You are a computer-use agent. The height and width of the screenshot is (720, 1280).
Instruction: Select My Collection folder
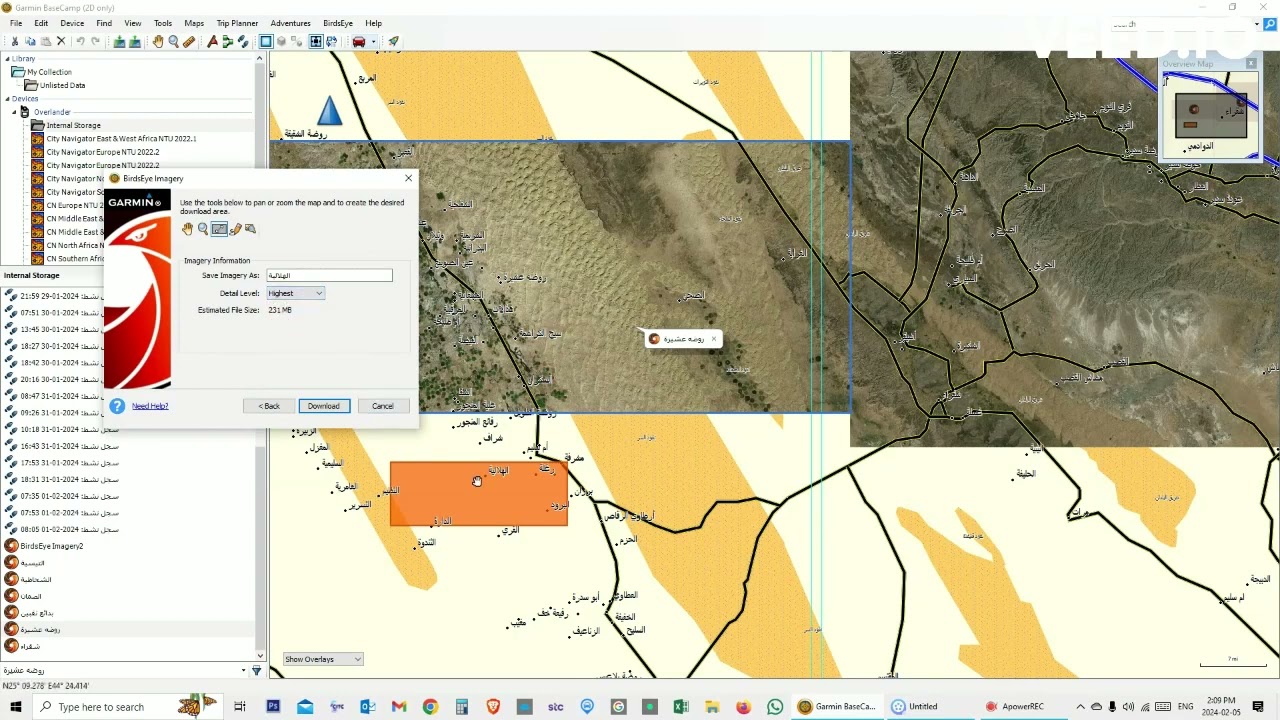[x=49, y=72]
